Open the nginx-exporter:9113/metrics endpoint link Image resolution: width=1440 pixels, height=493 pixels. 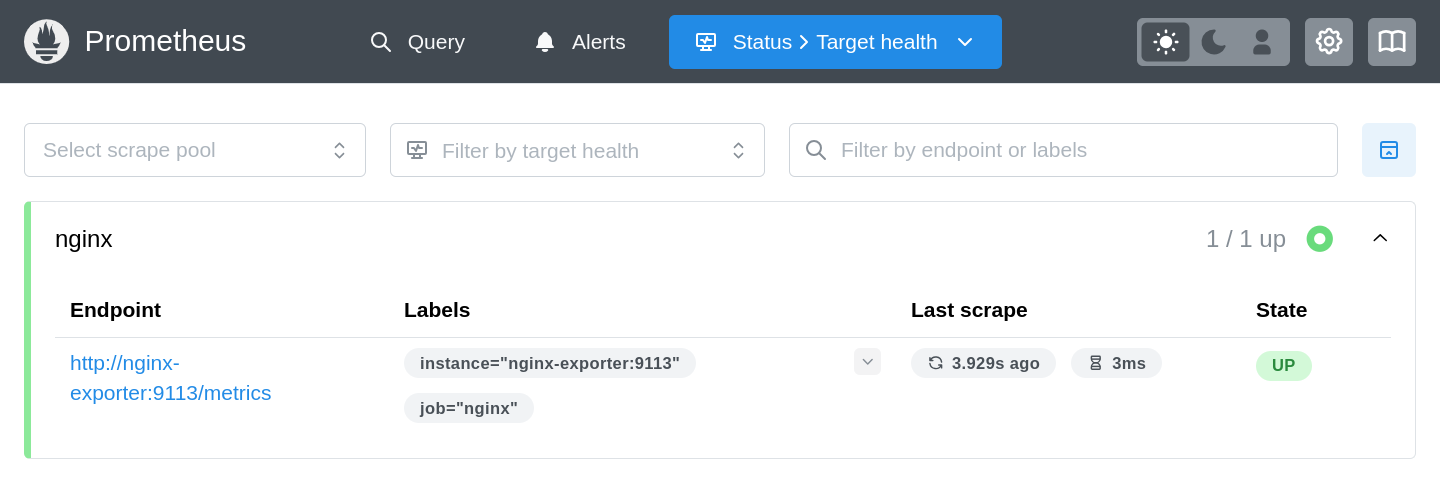[170, 378]
